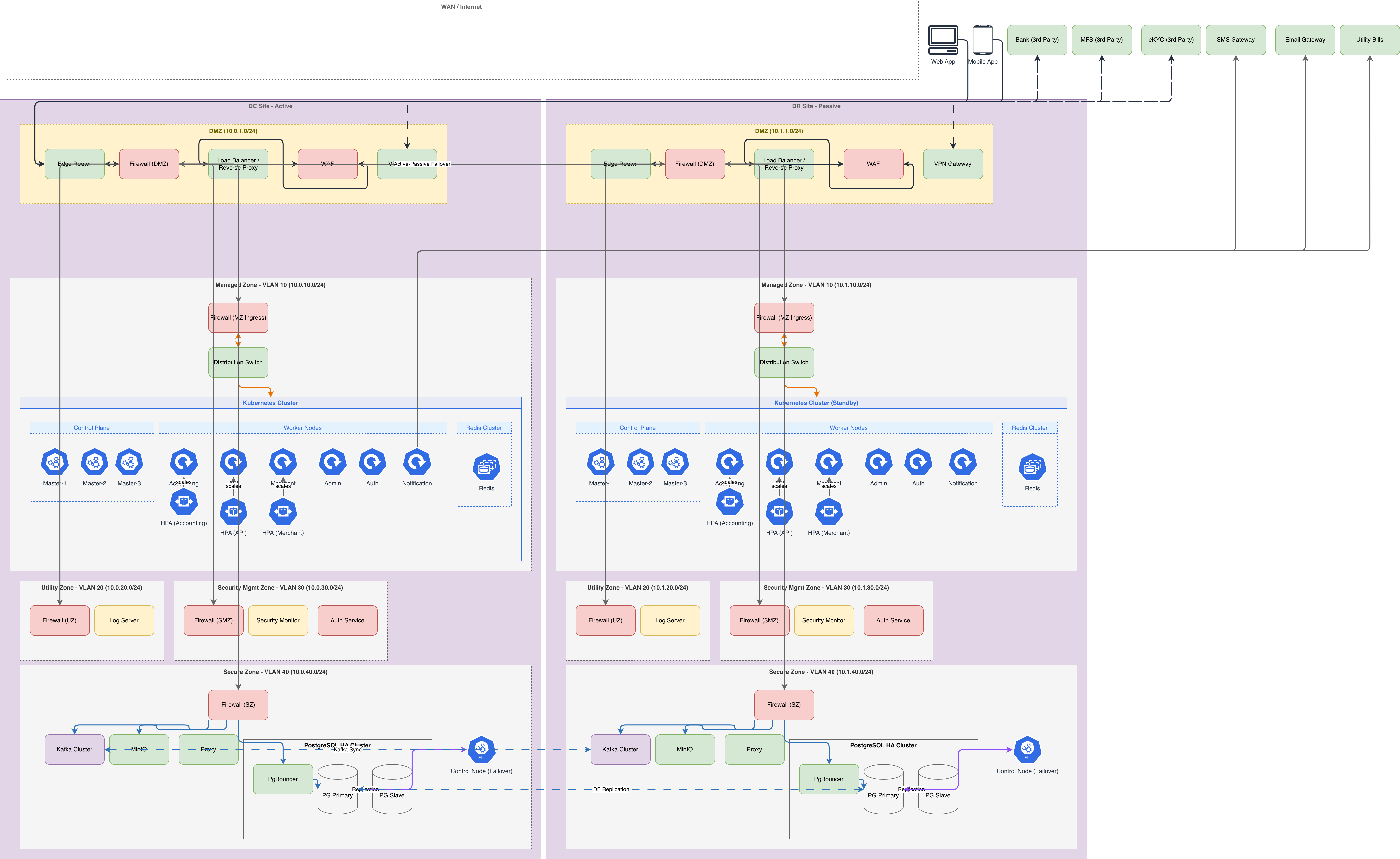Select Admin worker icon in DC cluster
Image resolution: width=1400 pixels, height=859 pixels.
pyautogui.click(x=333, y=463)
